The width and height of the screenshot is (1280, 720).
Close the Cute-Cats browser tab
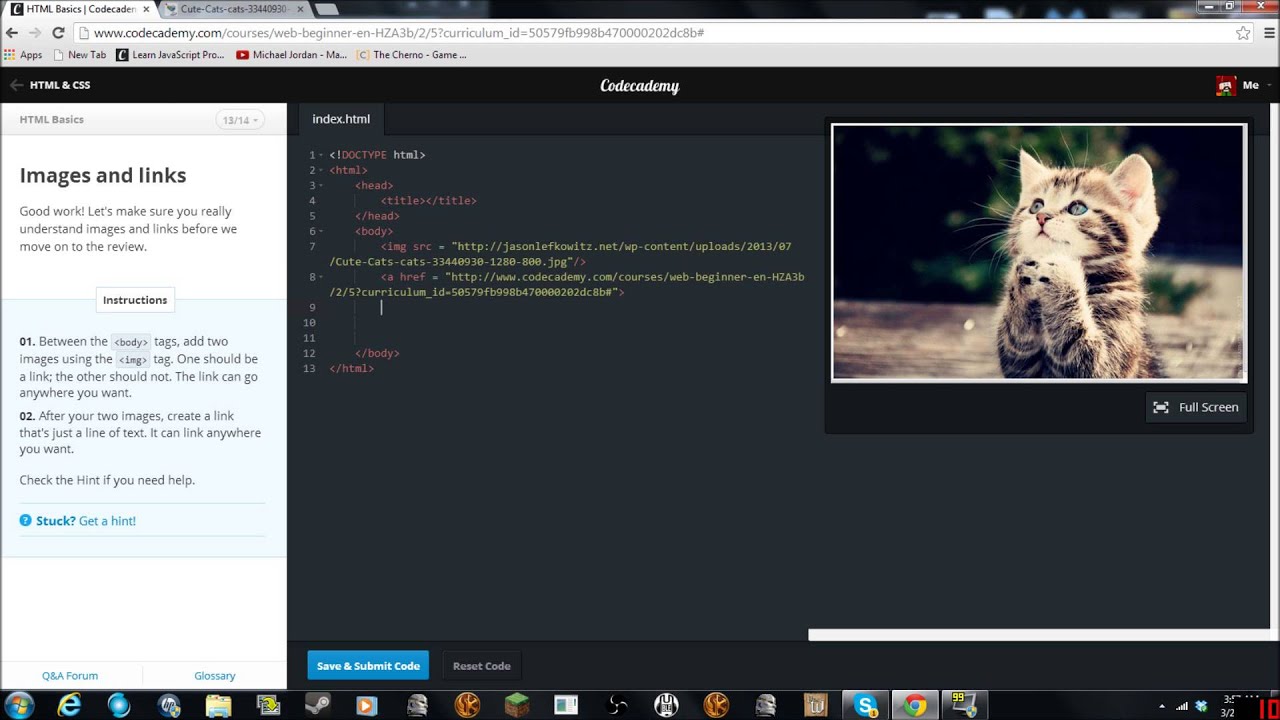(299, 9)
